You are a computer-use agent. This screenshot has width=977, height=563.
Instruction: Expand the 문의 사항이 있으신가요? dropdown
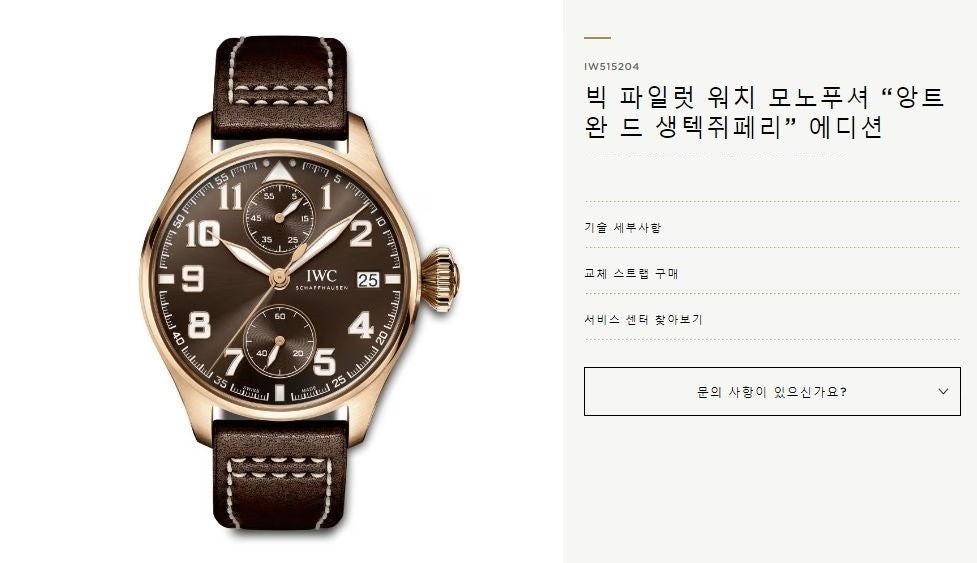pyautogui.click(x=772, y=391)
